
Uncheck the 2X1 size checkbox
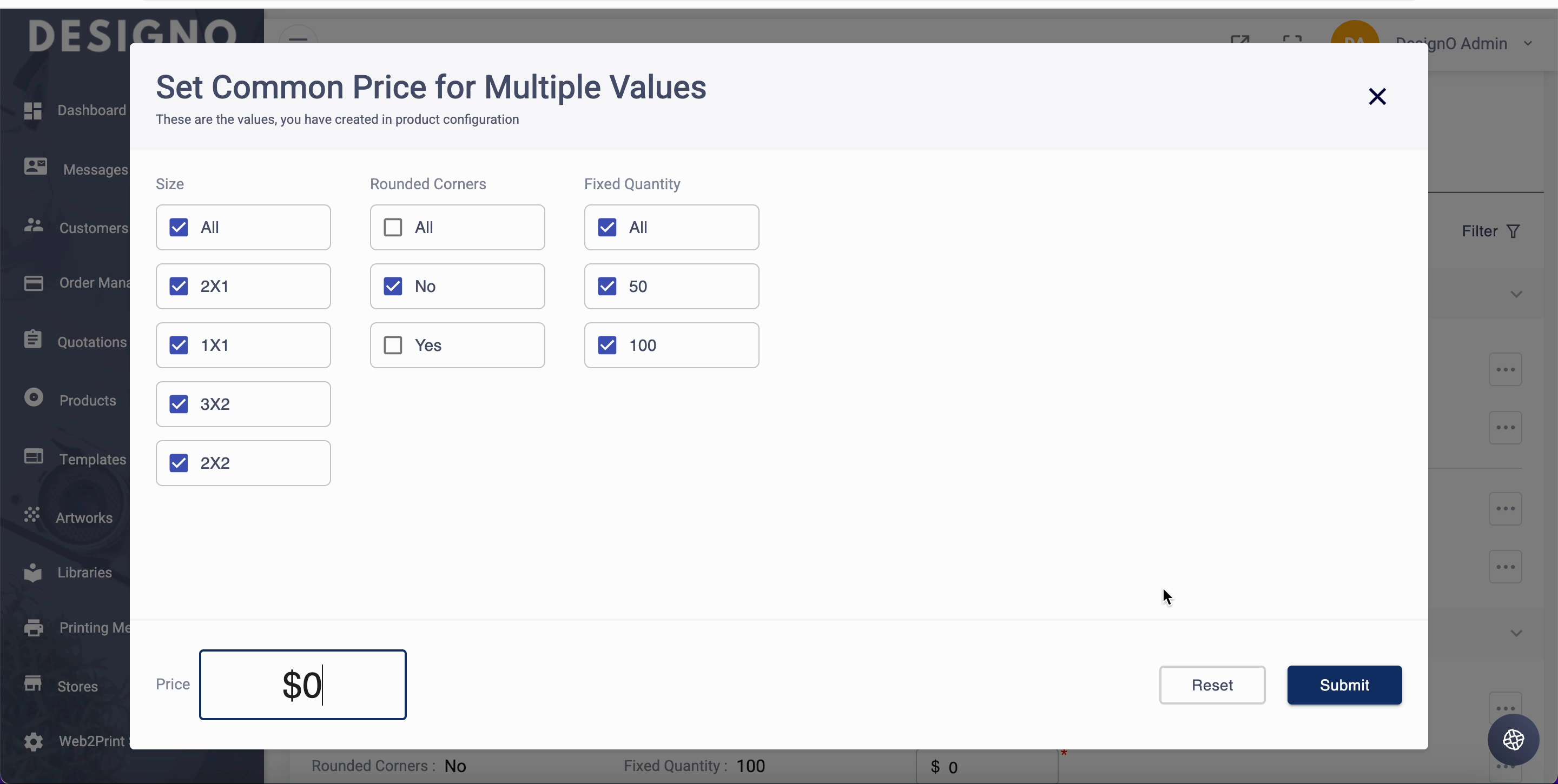pos(179,286)
